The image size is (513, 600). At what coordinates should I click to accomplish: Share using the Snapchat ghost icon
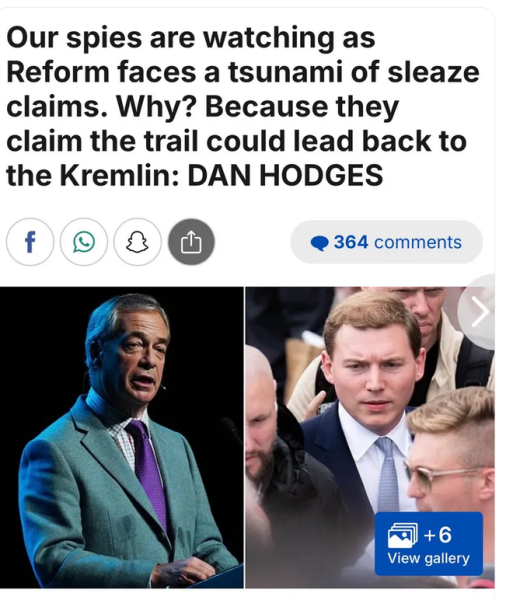tap(137, 242)
